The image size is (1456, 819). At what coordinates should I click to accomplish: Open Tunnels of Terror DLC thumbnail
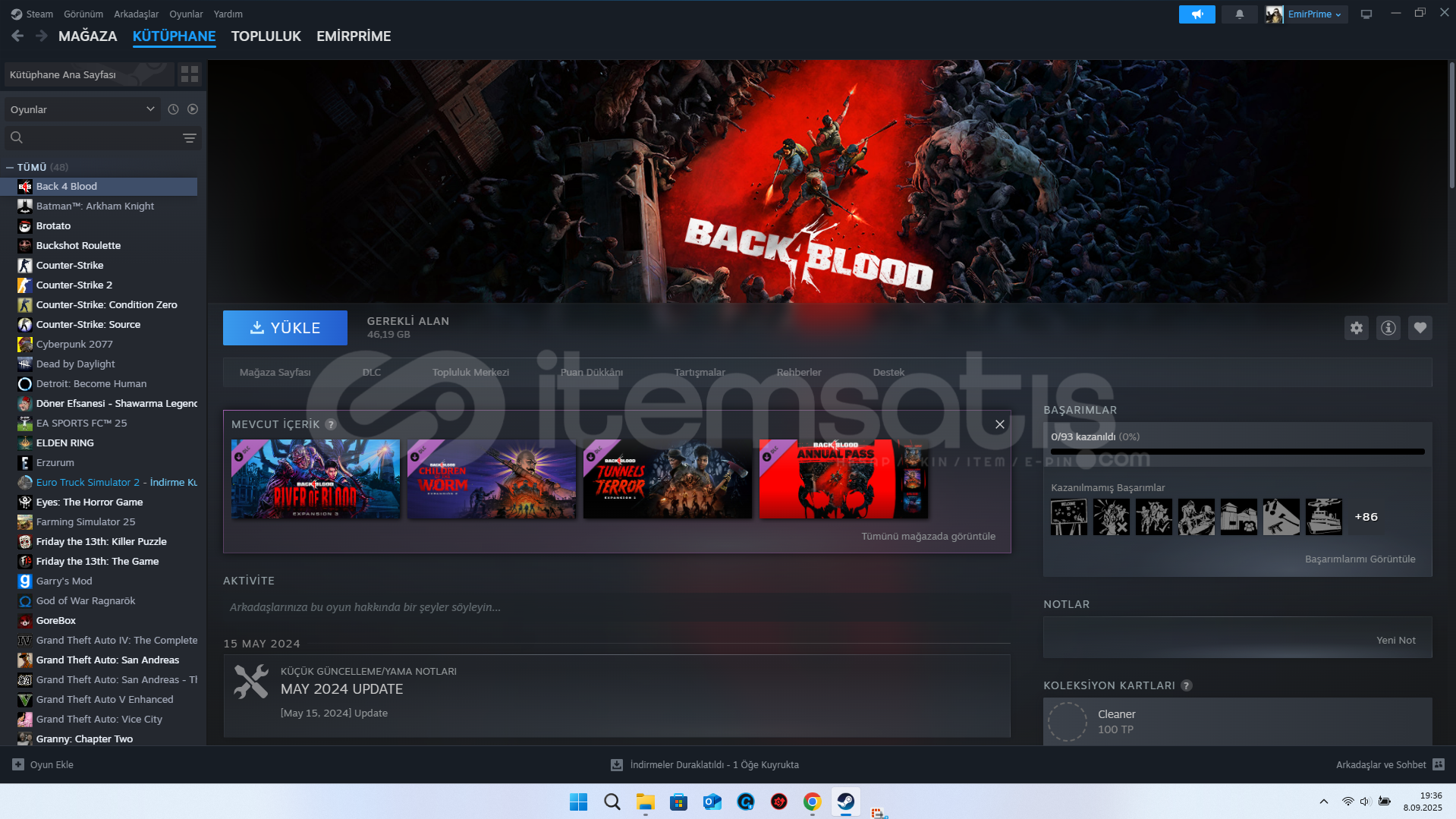click(668, 479)
